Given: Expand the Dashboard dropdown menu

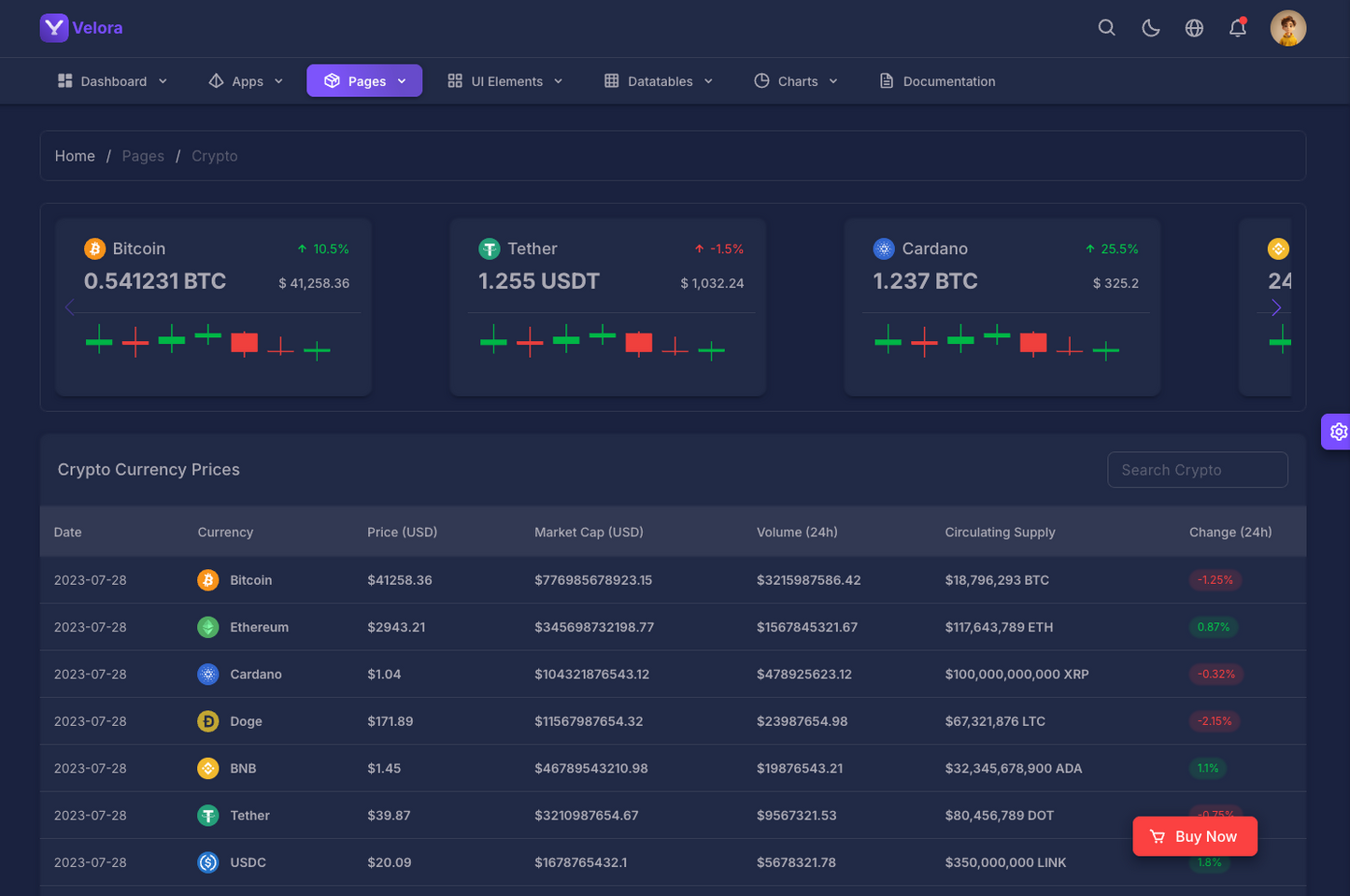Looking at the screenshot, I should point(112,81).
